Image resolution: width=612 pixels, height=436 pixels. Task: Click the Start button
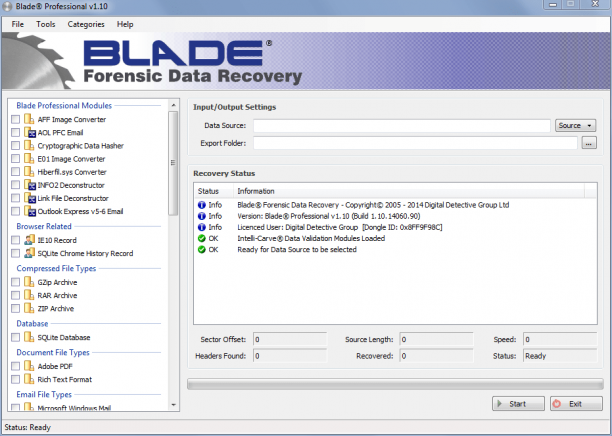(x=518, y=404)
